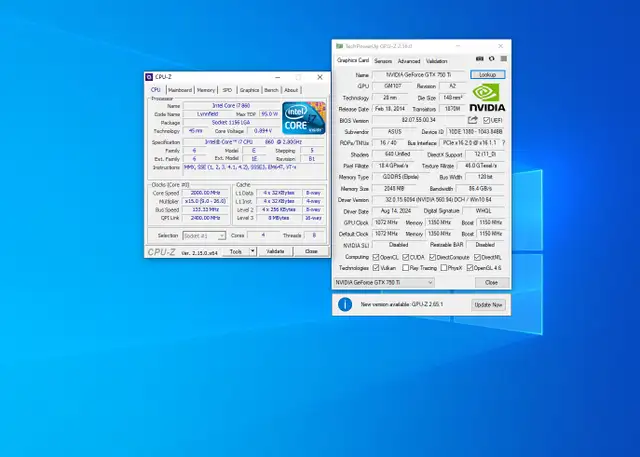Image resolution: width=640 pixels, height=457 pixels.
Task: Click Level 3 cache value 8 MBytes
Action: click(279, 218)
